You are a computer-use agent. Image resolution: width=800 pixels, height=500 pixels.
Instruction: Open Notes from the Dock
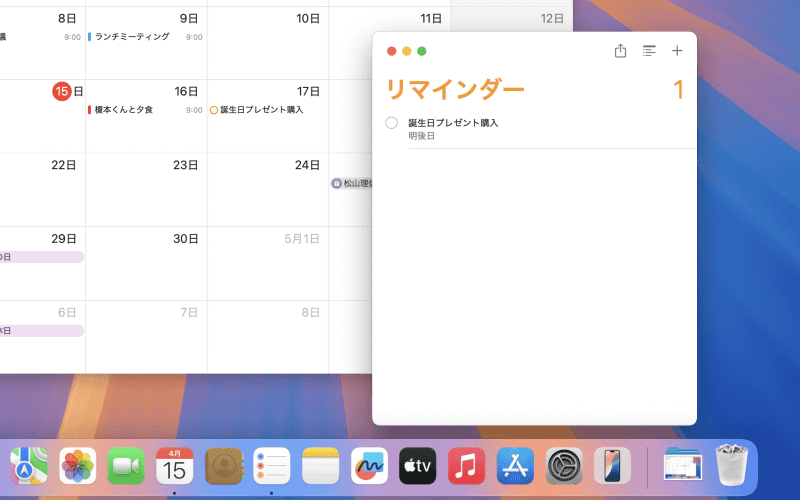click(x=320, y=466)
